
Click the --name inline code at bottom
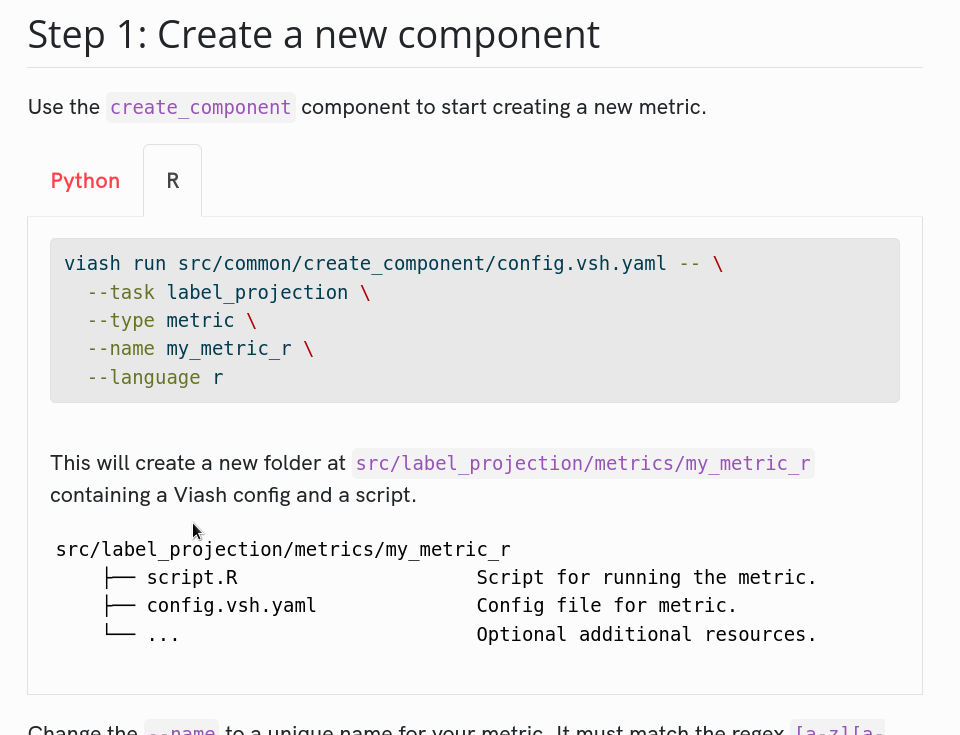(x=182, y=729)
